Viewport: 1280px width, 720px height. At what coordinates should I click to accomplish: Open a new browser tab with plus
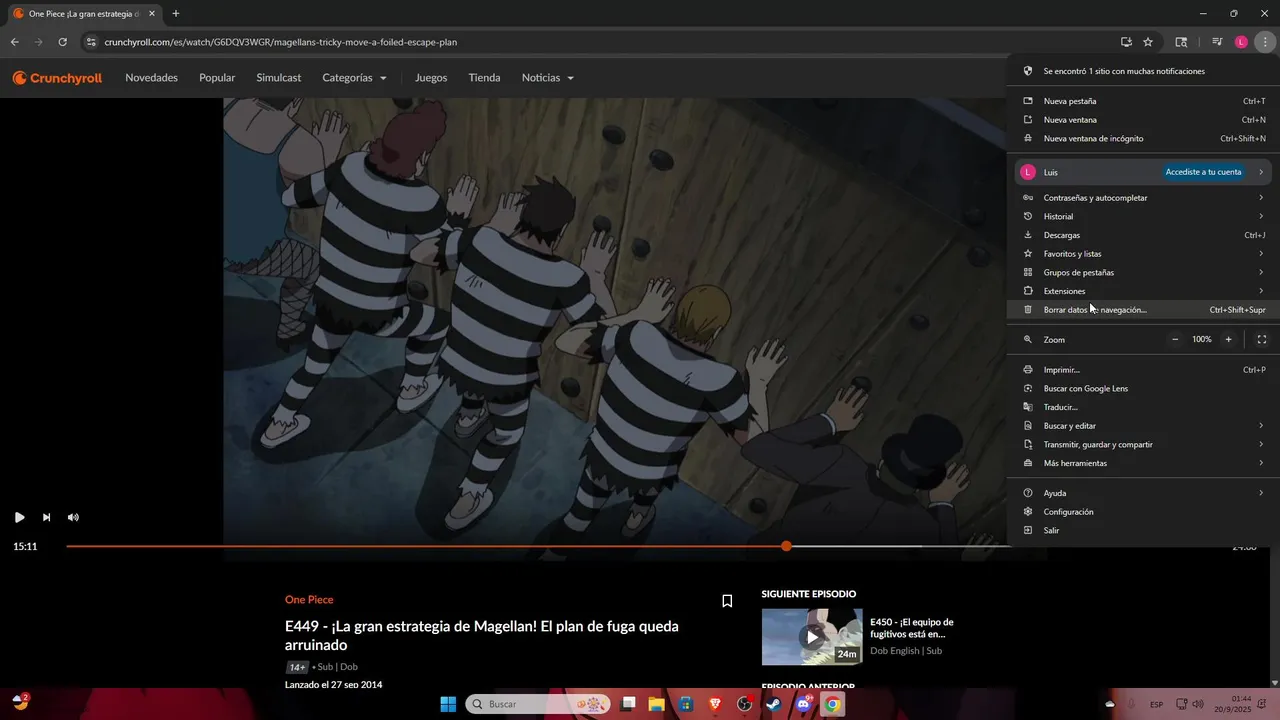click(176, 14)
